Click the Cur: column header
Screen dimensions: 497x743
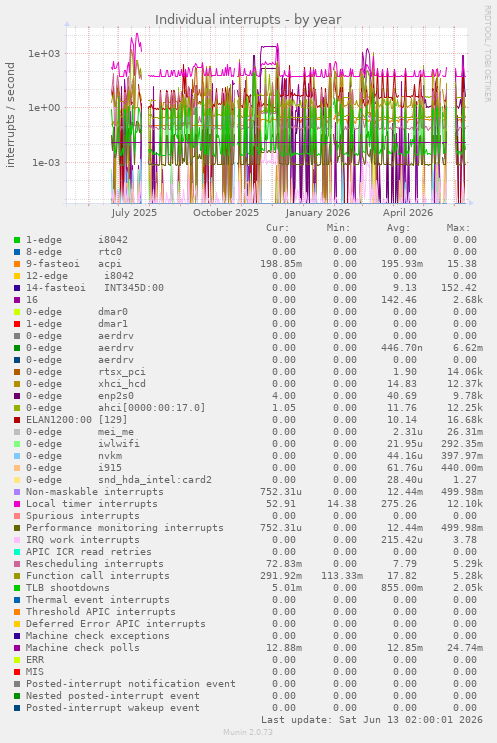(x=278, y=228)
